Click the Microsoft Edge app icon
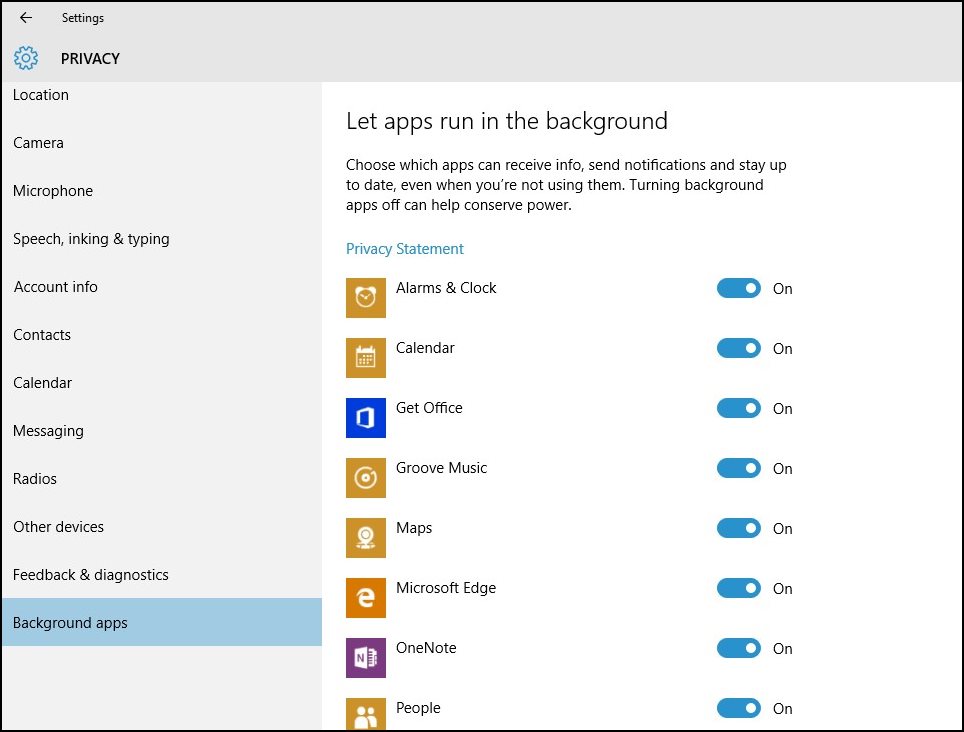The width and height of the screenshot is (964, 732). [366, 597]
